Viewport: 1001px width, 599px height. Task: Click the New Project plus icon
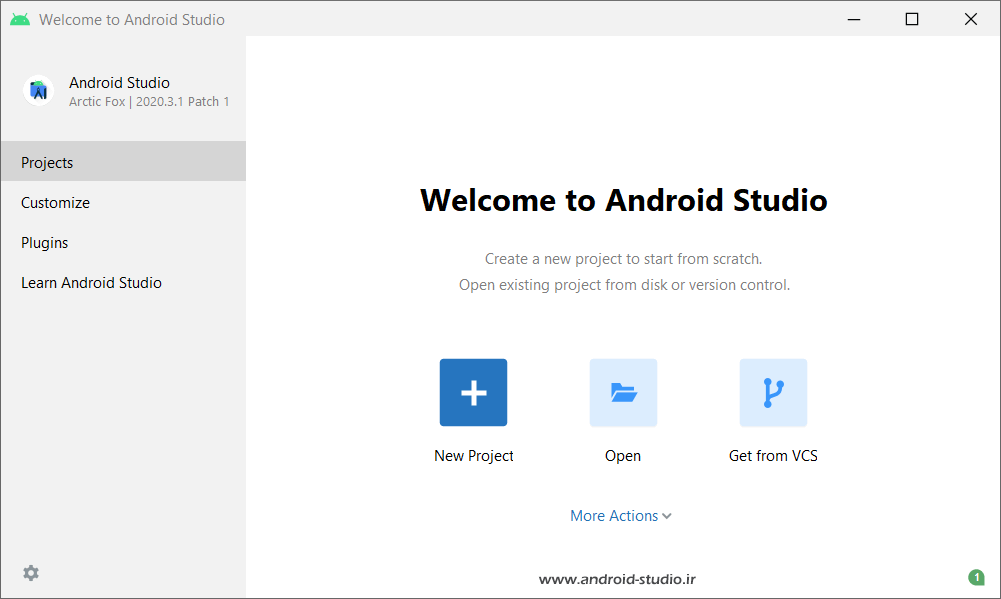click(x=473, y=392)
